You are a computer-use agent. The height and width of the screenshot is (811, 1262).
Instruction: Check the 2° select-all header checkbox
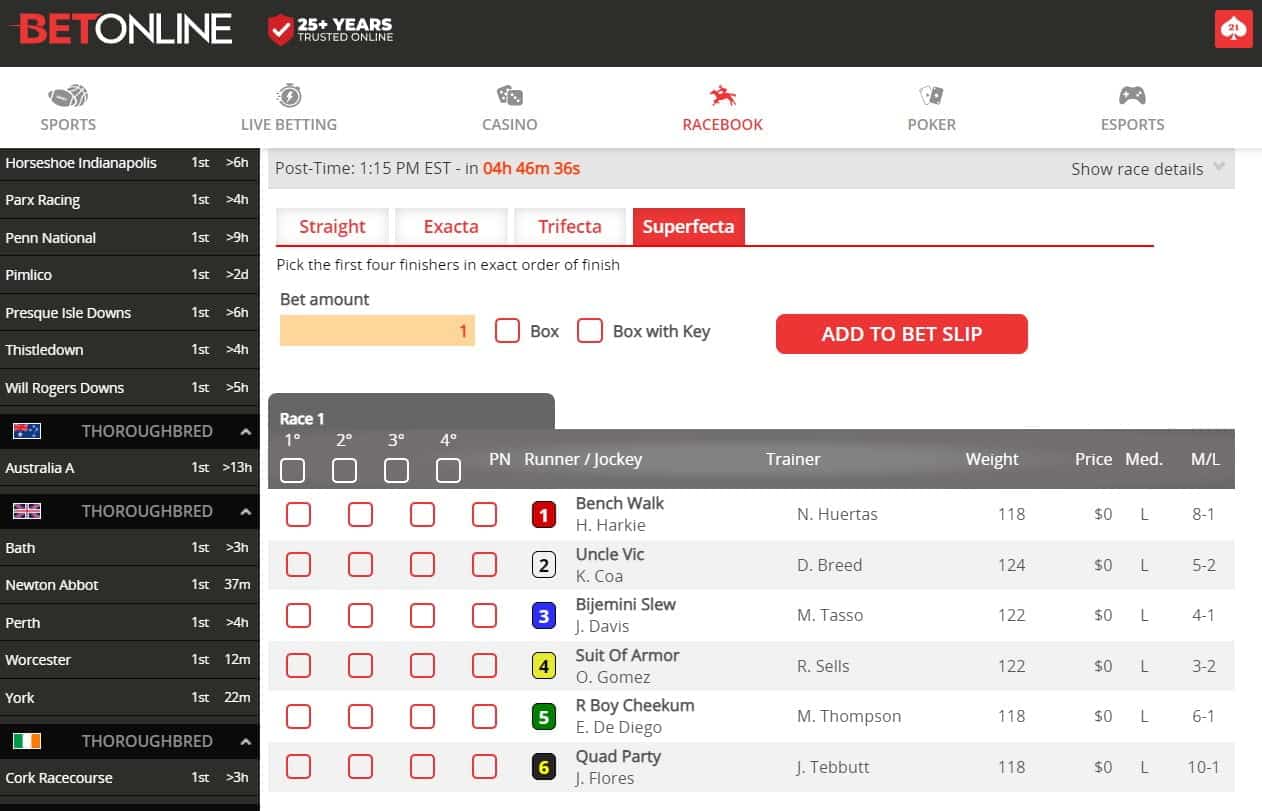[344, 470]
